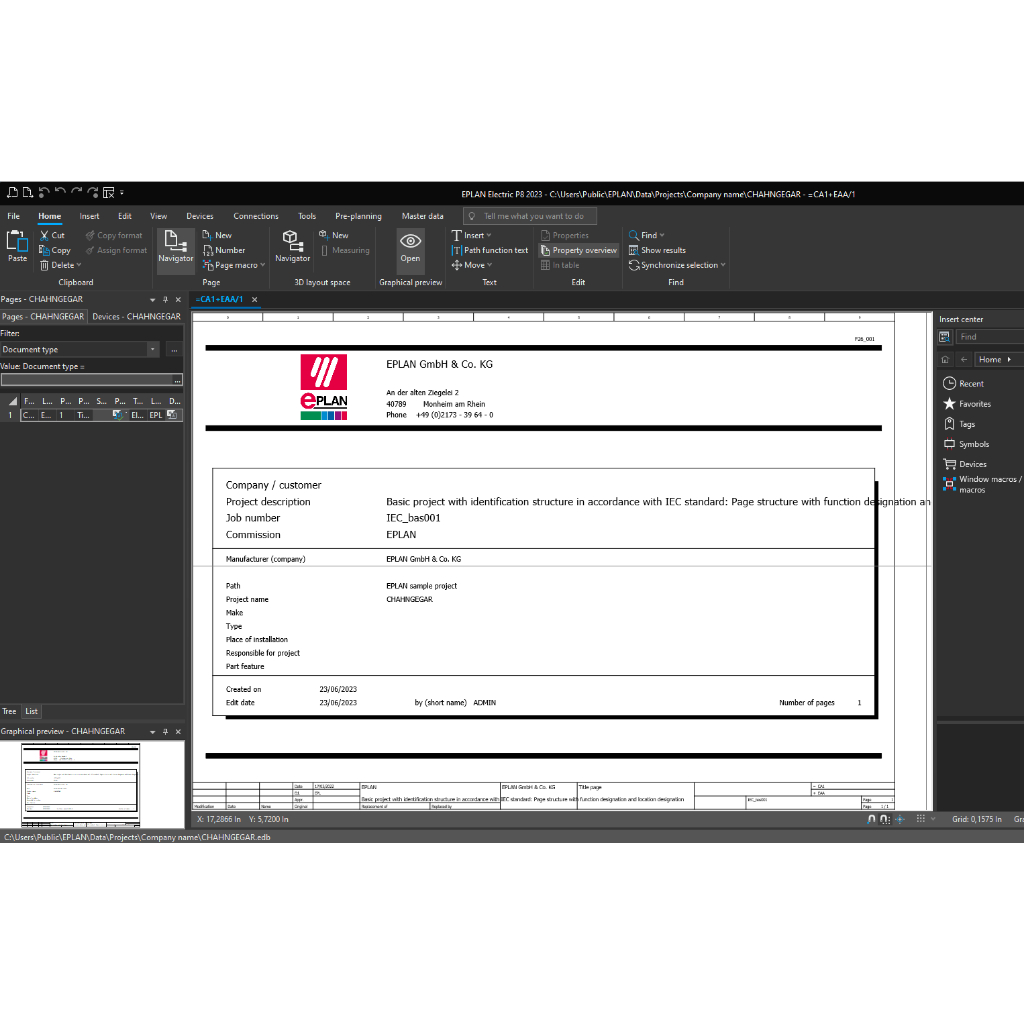Toggle Property overview in Edit group

[579, 250]
